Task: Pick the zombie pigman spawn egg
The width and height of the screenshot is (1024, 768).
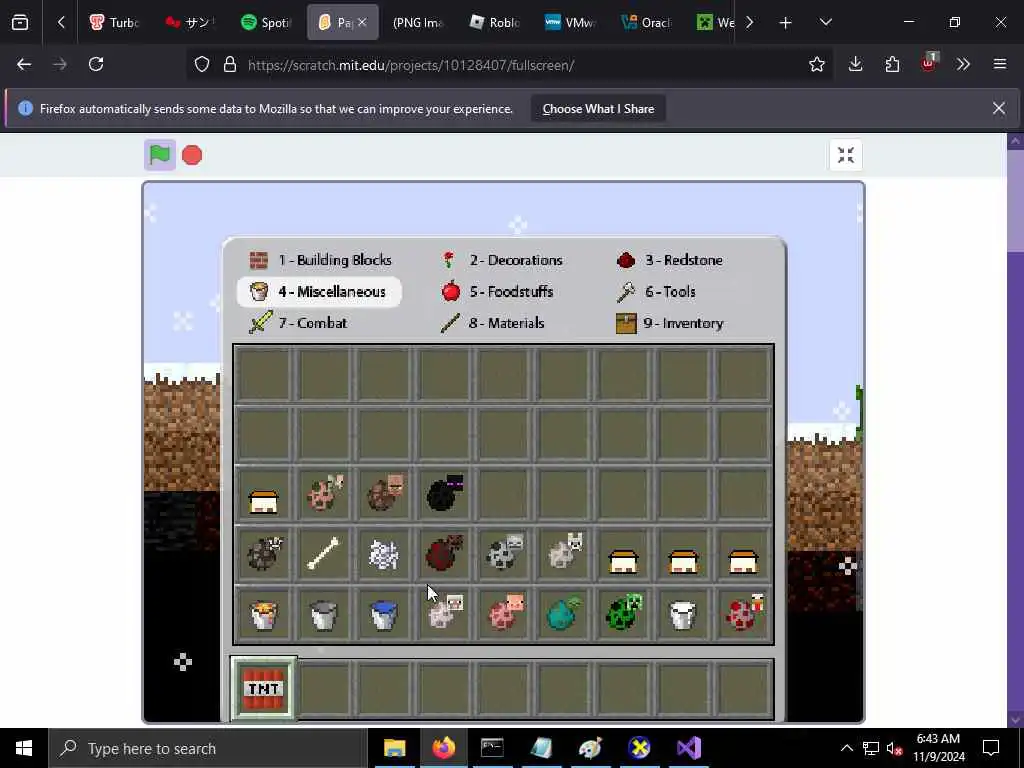Action: pyautogui.click(x=324, y=494)
